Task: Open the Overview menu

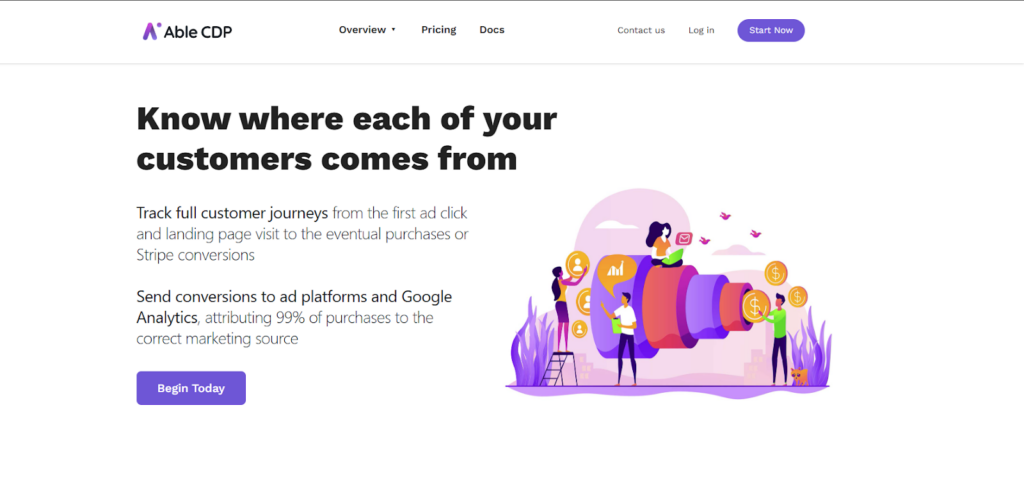Action: tap(362, 30)
